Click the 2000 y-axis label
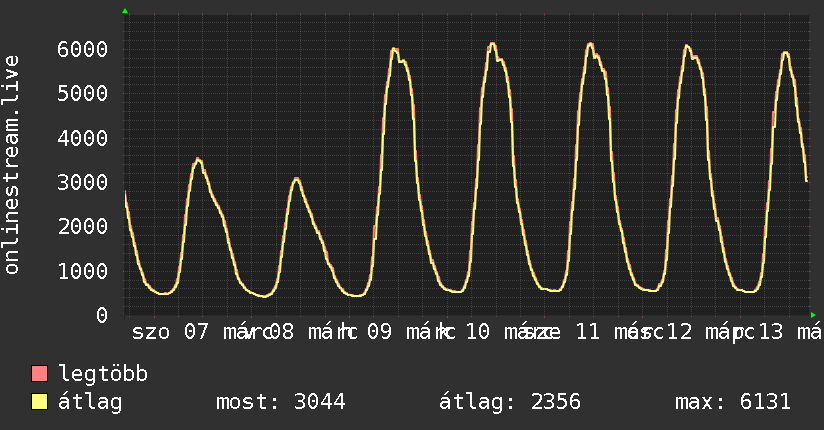824x430 pixels. (x=83, y=227)
